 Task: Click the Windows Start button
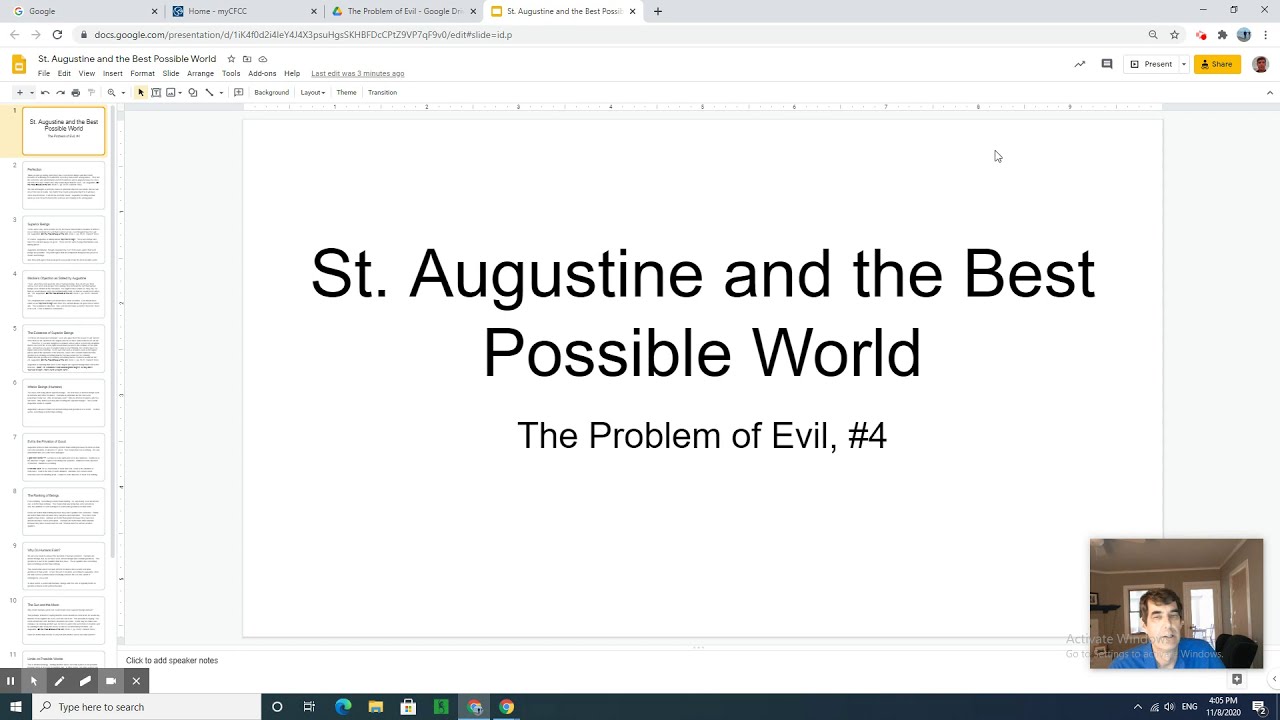tap(16, 707)
